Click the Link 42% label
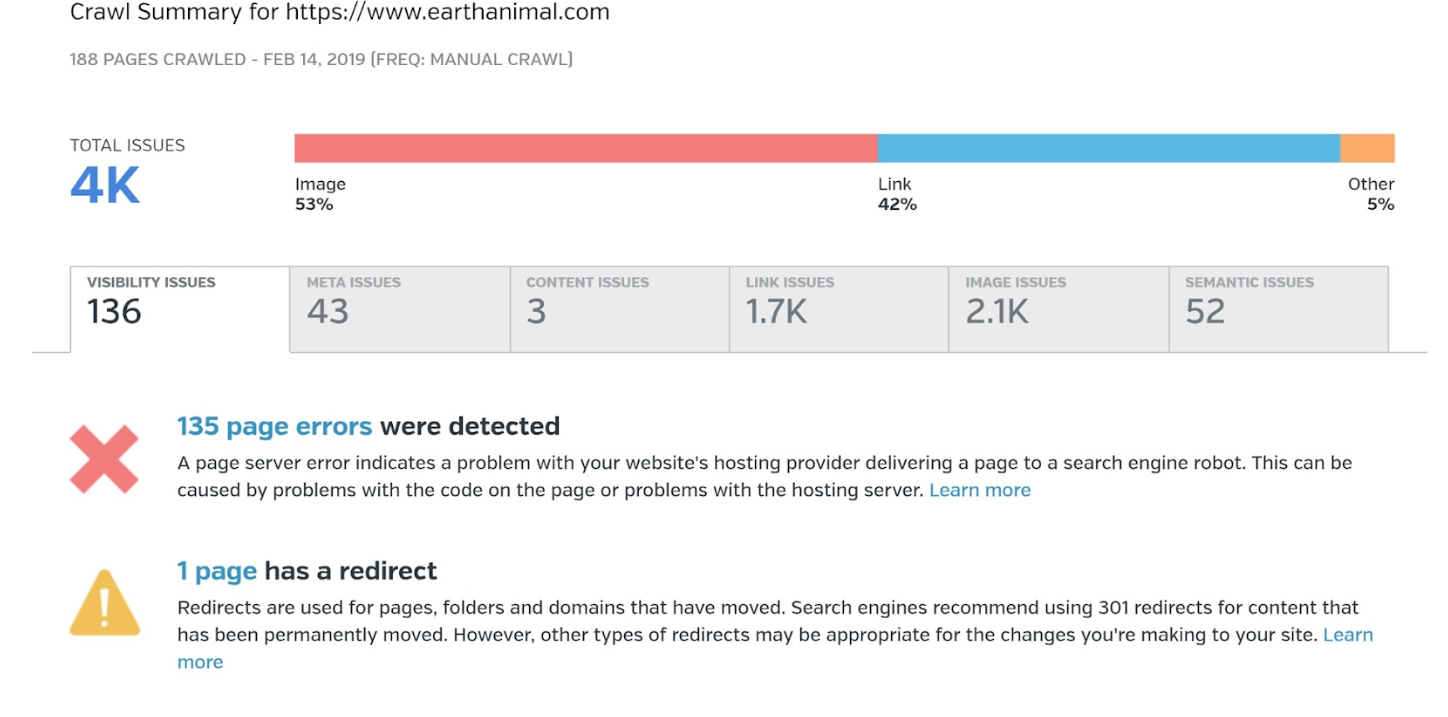The width and height of the screenshot is (1448, 717). click(897, 194)
